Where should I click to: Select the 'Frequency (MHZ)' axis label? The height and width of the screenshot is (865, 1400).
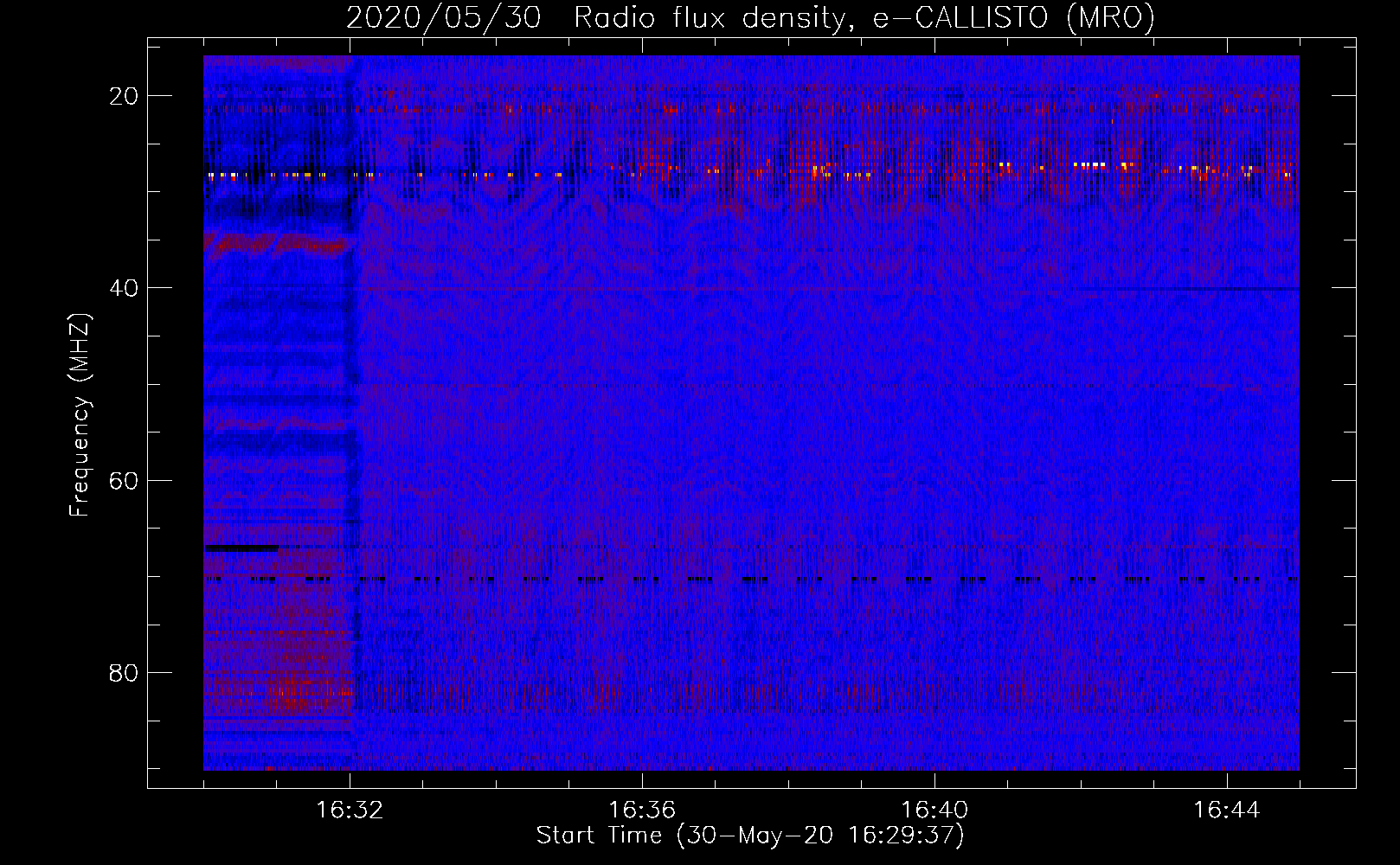[80, 414]
